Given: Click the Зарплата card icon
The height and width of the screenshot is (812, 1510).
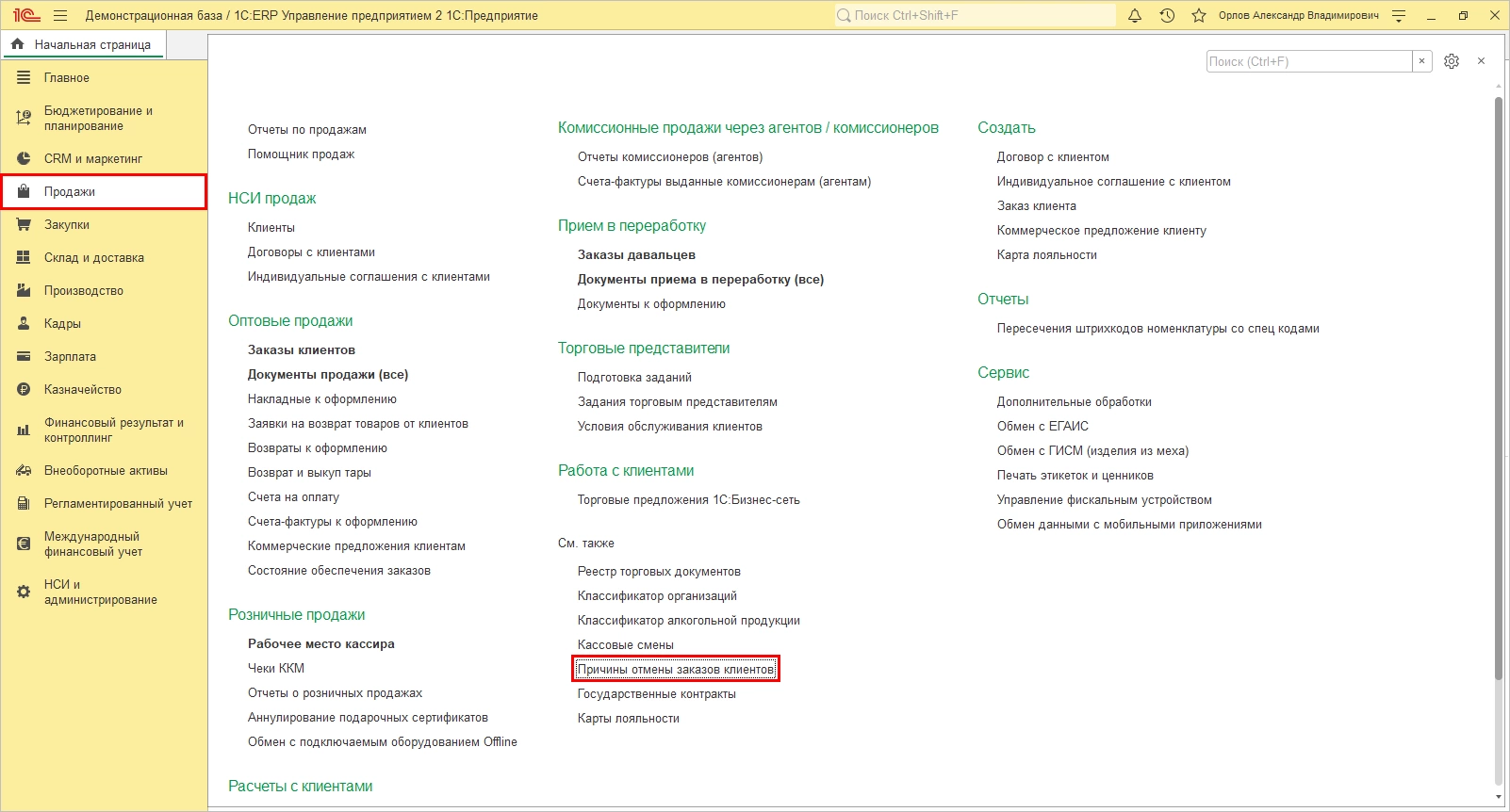Looking at the screenshot, I should pos(24,356).
